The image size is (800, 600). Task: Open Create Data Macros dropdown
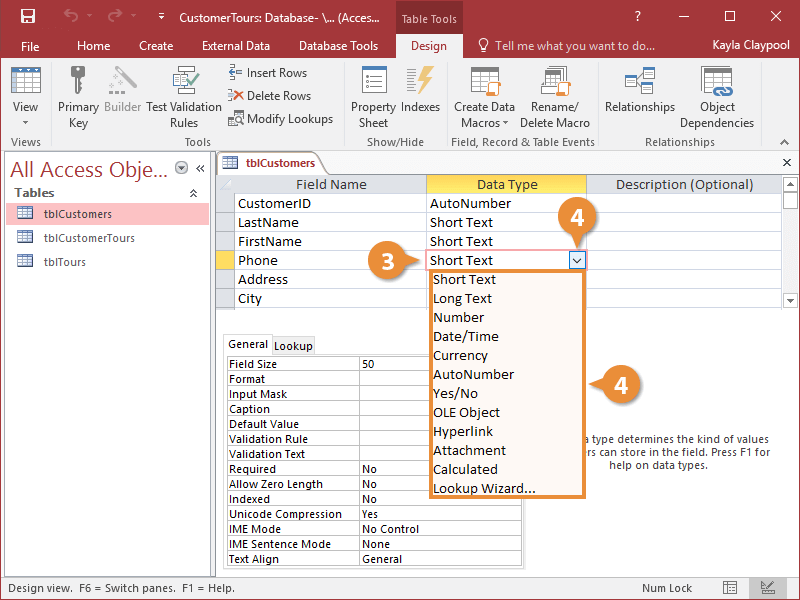[485, 114]
